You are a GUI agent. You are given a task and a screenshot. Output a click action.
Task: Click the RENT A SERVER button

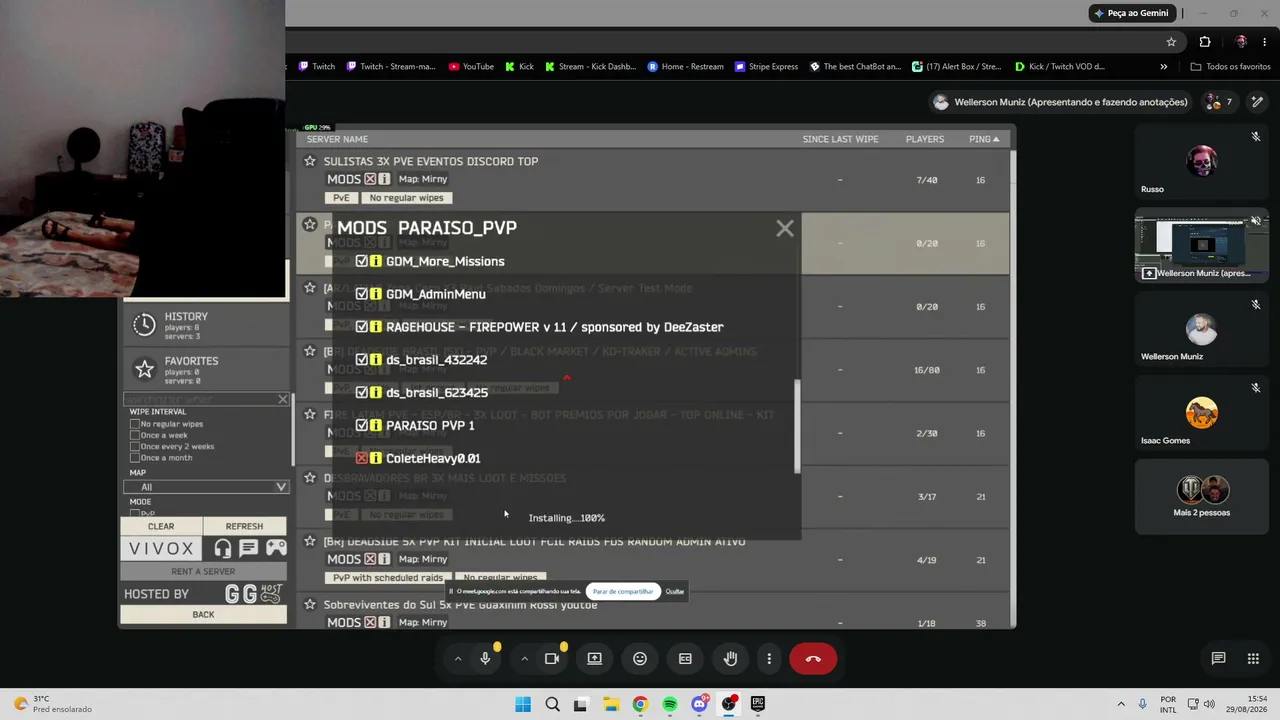[203, 571]
